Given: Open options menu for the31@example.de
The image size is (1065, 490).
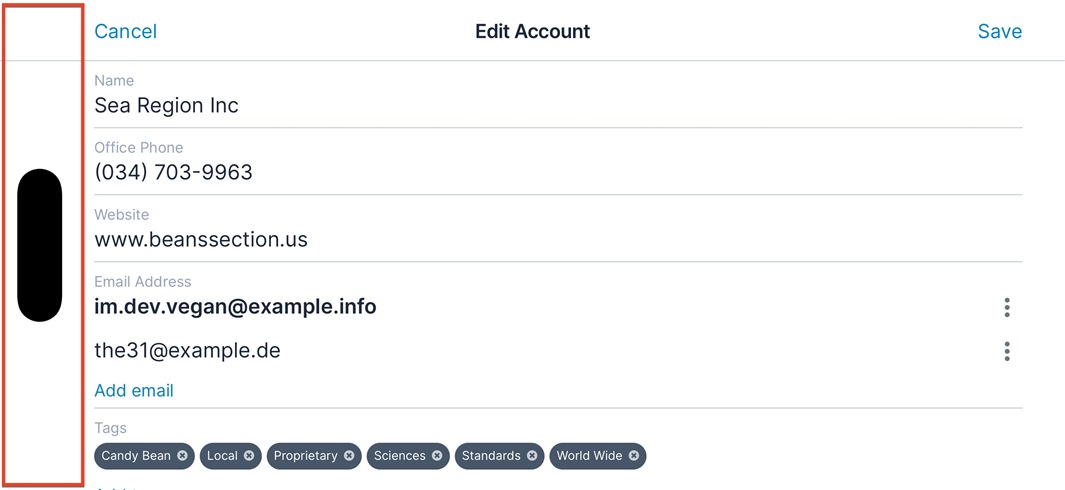Looking at the screenshot, I should click(1007, 351).
